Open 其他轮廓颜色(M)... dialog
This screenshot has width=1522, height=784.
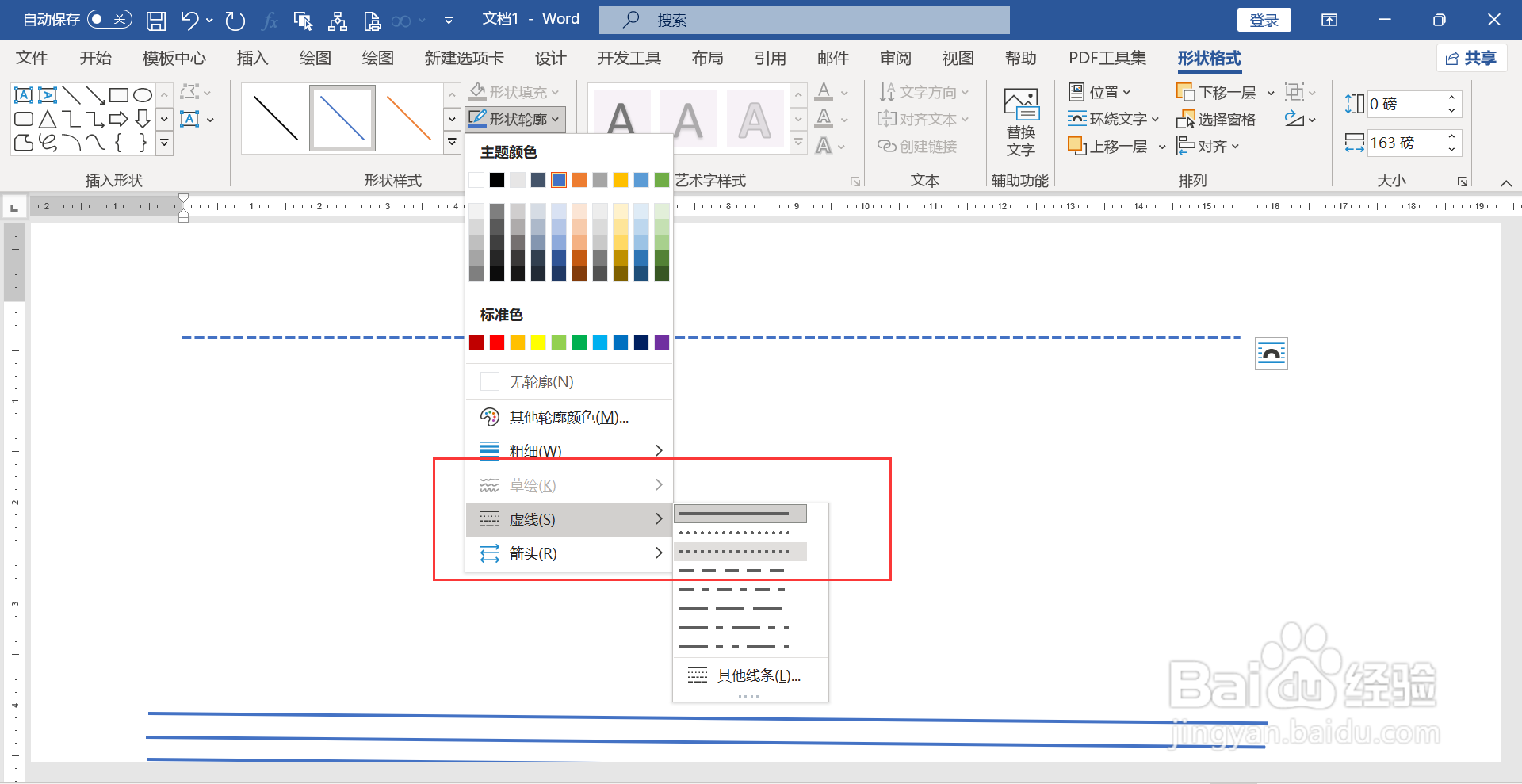[x=568, y=417]
